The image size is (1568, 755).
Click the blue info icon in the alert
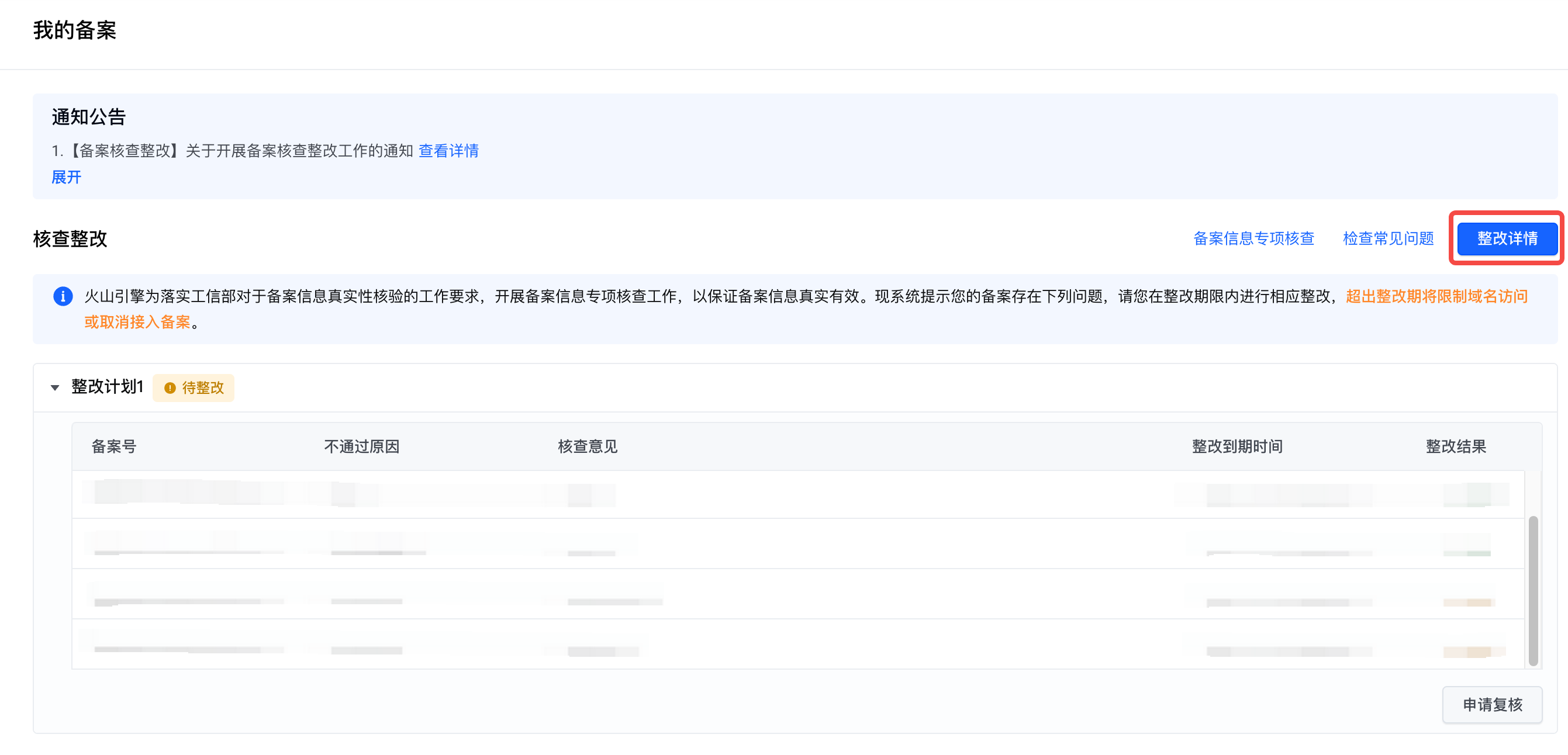pos(63,296)
